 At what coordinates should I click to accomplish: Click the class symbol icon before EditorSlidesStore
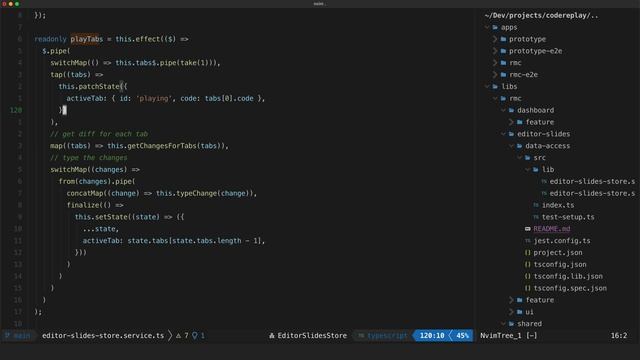pos(272,336)
